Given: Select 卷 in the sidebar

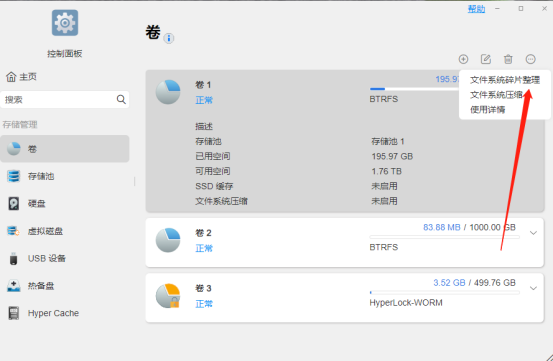Looking at the screenshot, I should coord(65,149).
